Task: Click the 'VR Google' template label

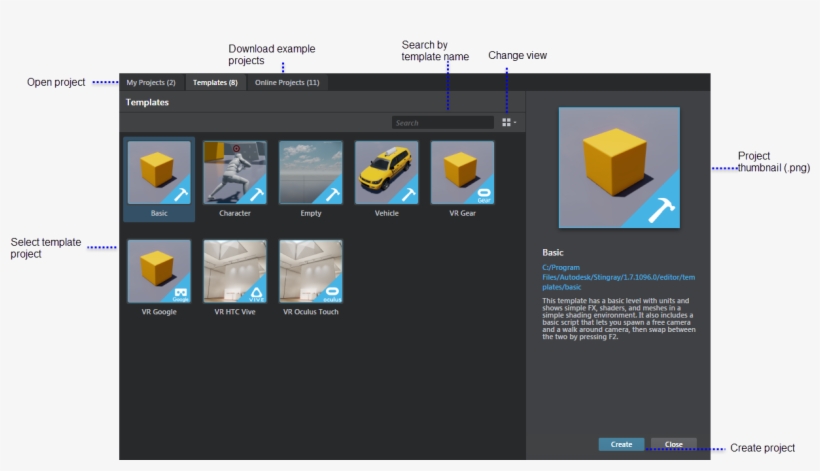Action: (x=159, y=312)
